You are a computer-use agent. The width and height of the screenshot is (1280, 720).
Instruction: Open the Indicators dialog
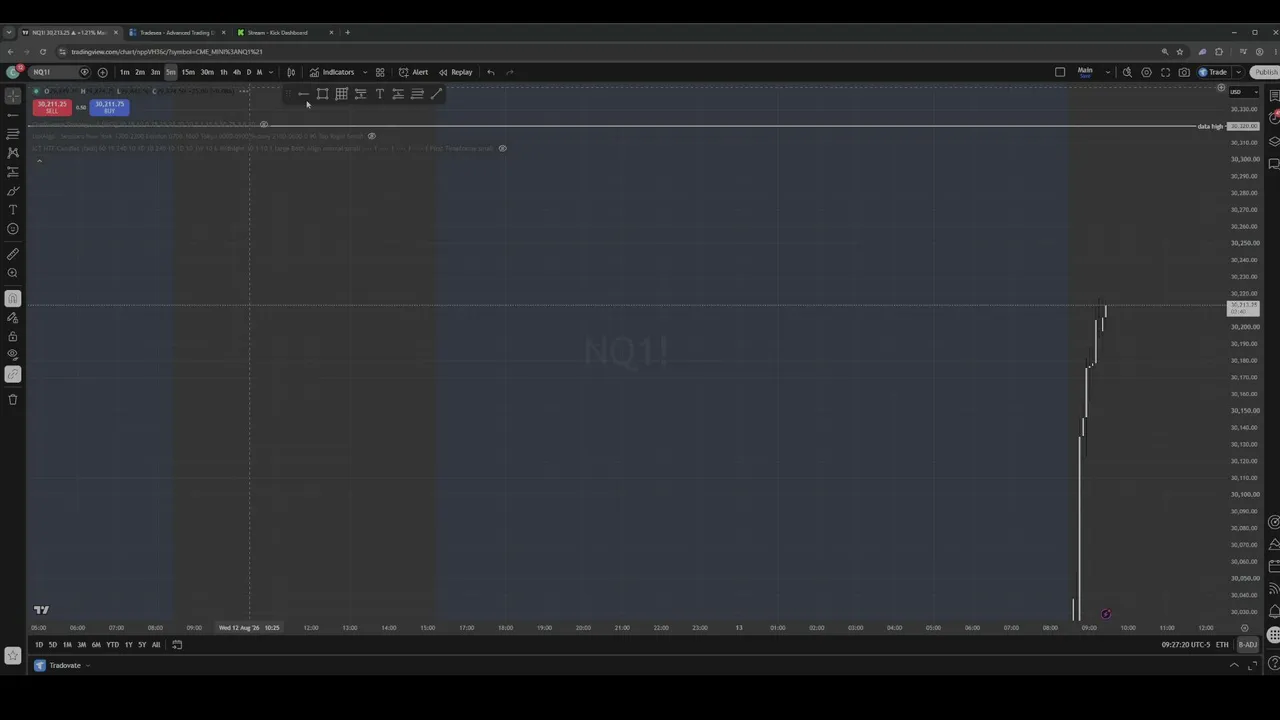[331, 72]
